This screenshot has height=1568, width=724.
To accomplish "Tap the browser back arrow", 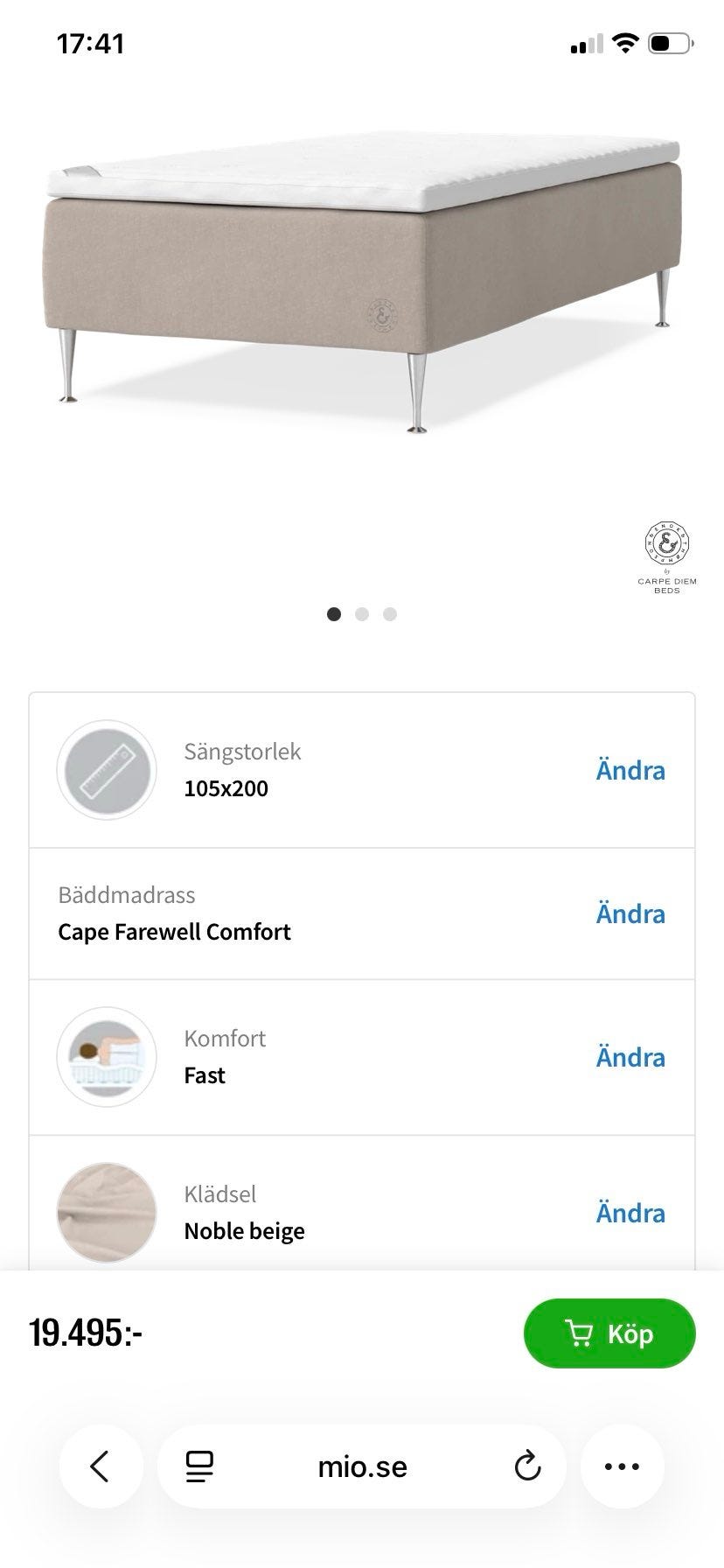I will coord(101,1466).
